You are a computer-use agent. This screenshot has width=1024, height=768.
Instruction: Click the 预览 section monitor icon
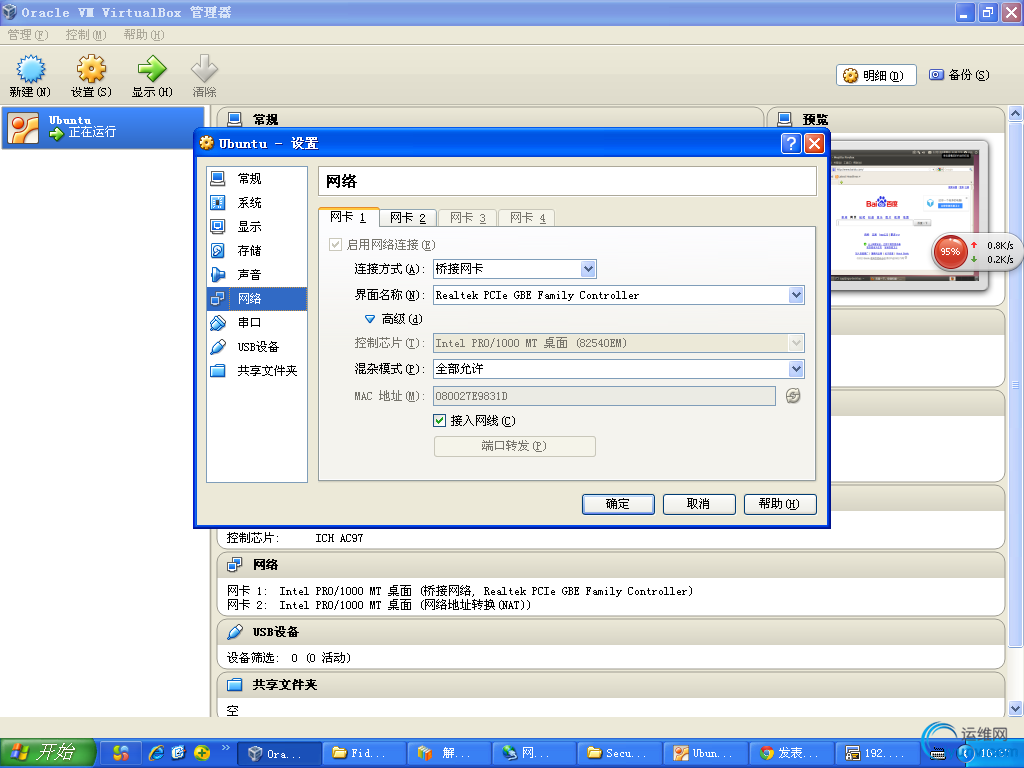pyautogui.click(x=784, y=120)
